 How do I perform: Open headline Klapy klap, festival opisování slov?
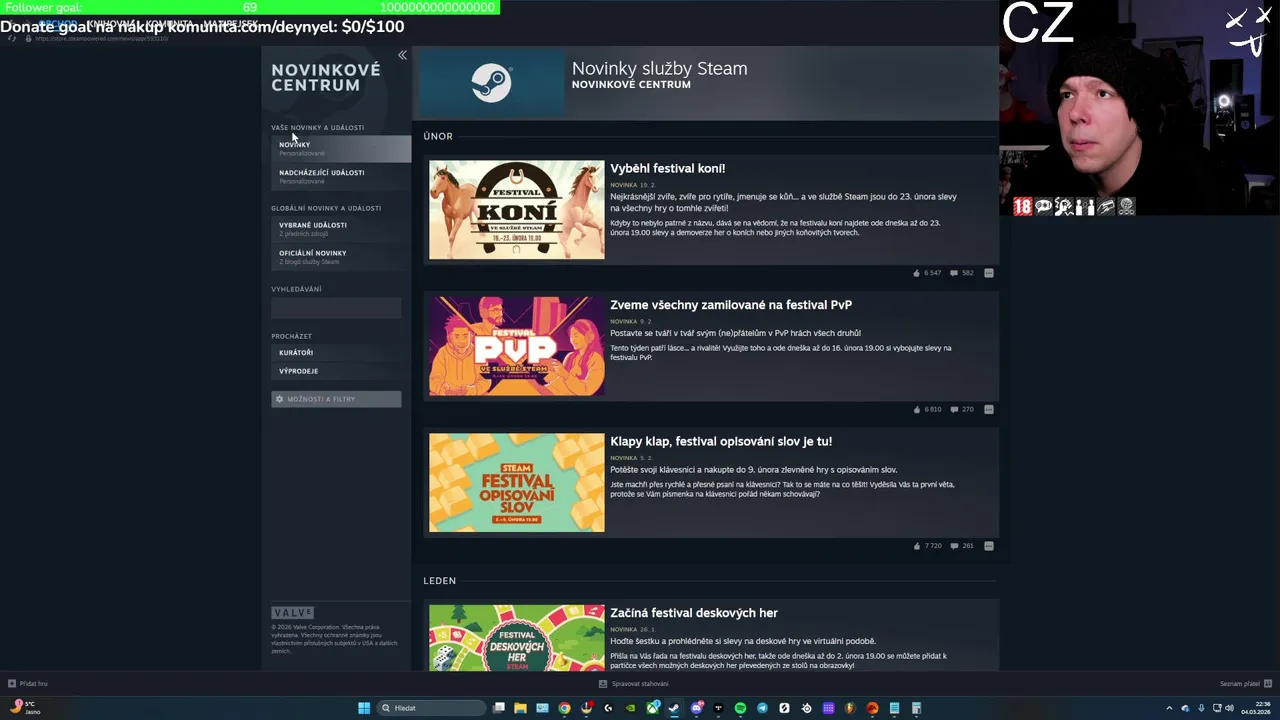pyautogui.click(x=721, y=441)
